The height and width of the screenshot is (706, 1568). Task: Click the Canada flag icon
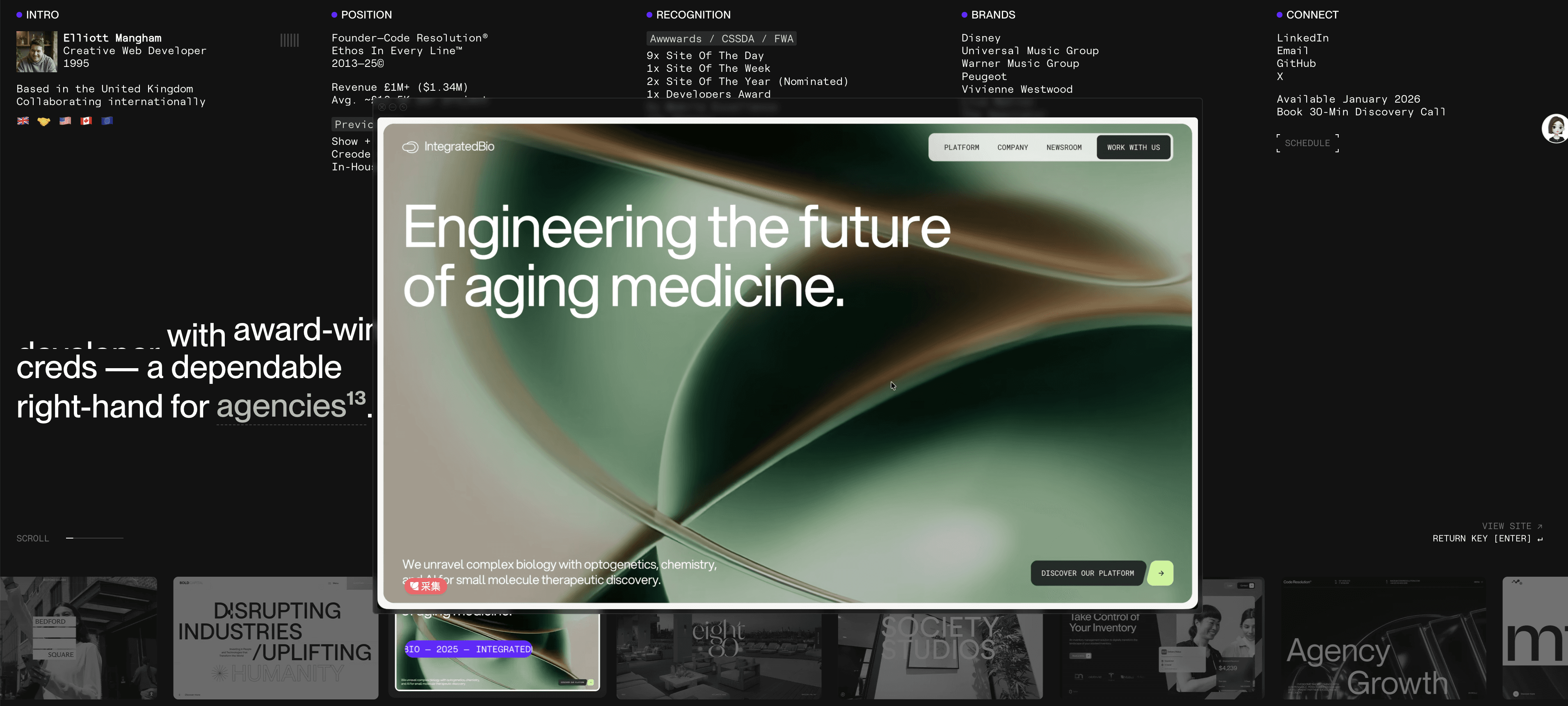coord(87,121)
